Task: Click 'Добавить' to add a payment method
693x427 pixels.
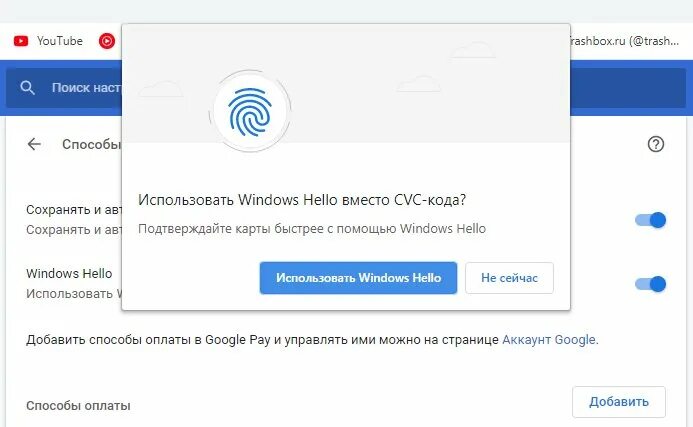Action: (x=619, y=402)
